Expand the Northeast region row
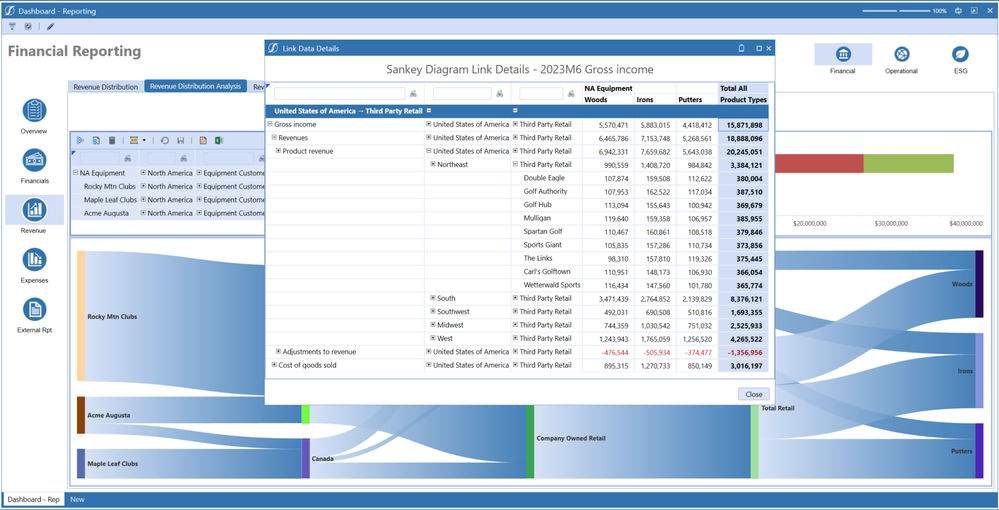Screen dimensions: 999x510 click(433, 164)
